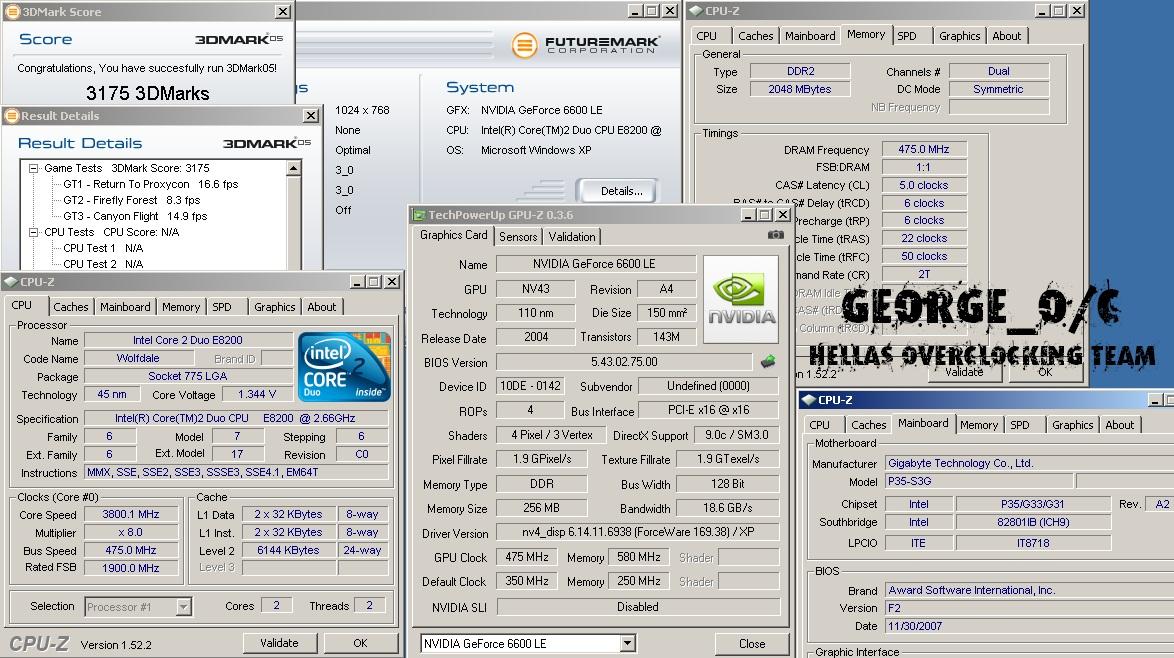Viewport: 1174px width, 658px height.
Task: Click the CPU Test 1 row
Action: click(103, 248)
